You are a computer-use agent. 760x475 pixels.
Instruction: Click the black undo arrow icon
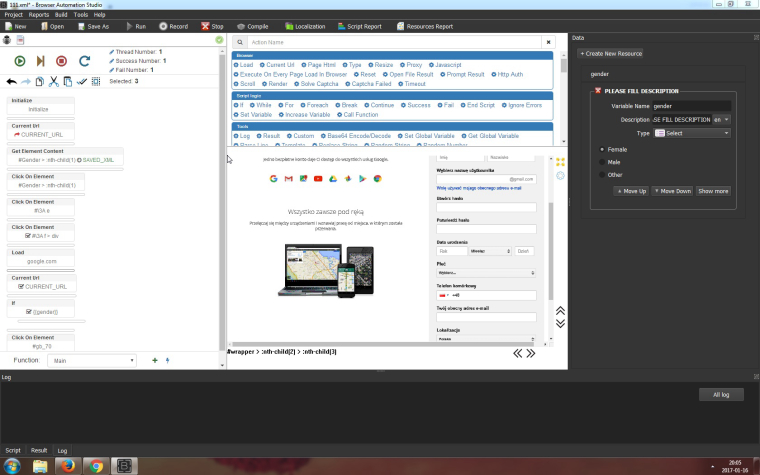coord(12,81)
